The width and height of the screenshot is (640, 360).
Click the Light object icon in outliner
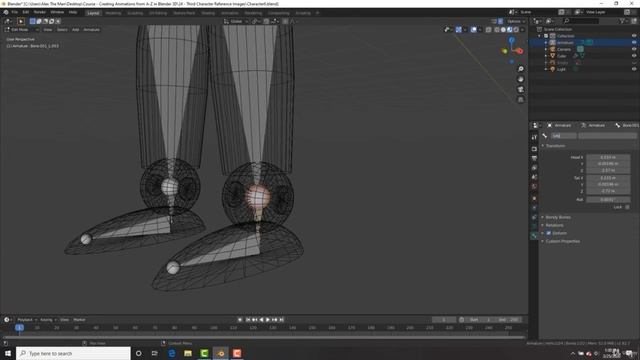[x=552, y=69]
